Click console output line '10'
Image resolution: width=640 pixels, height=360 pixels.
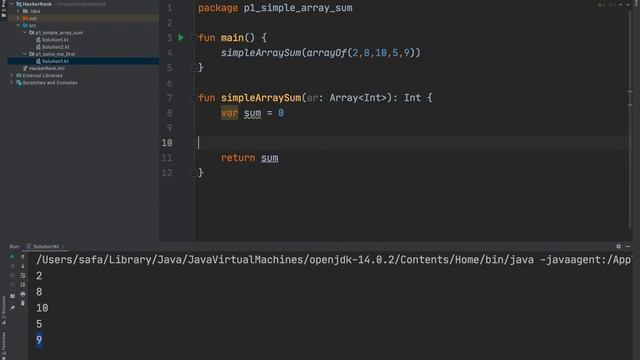(42, 308)
